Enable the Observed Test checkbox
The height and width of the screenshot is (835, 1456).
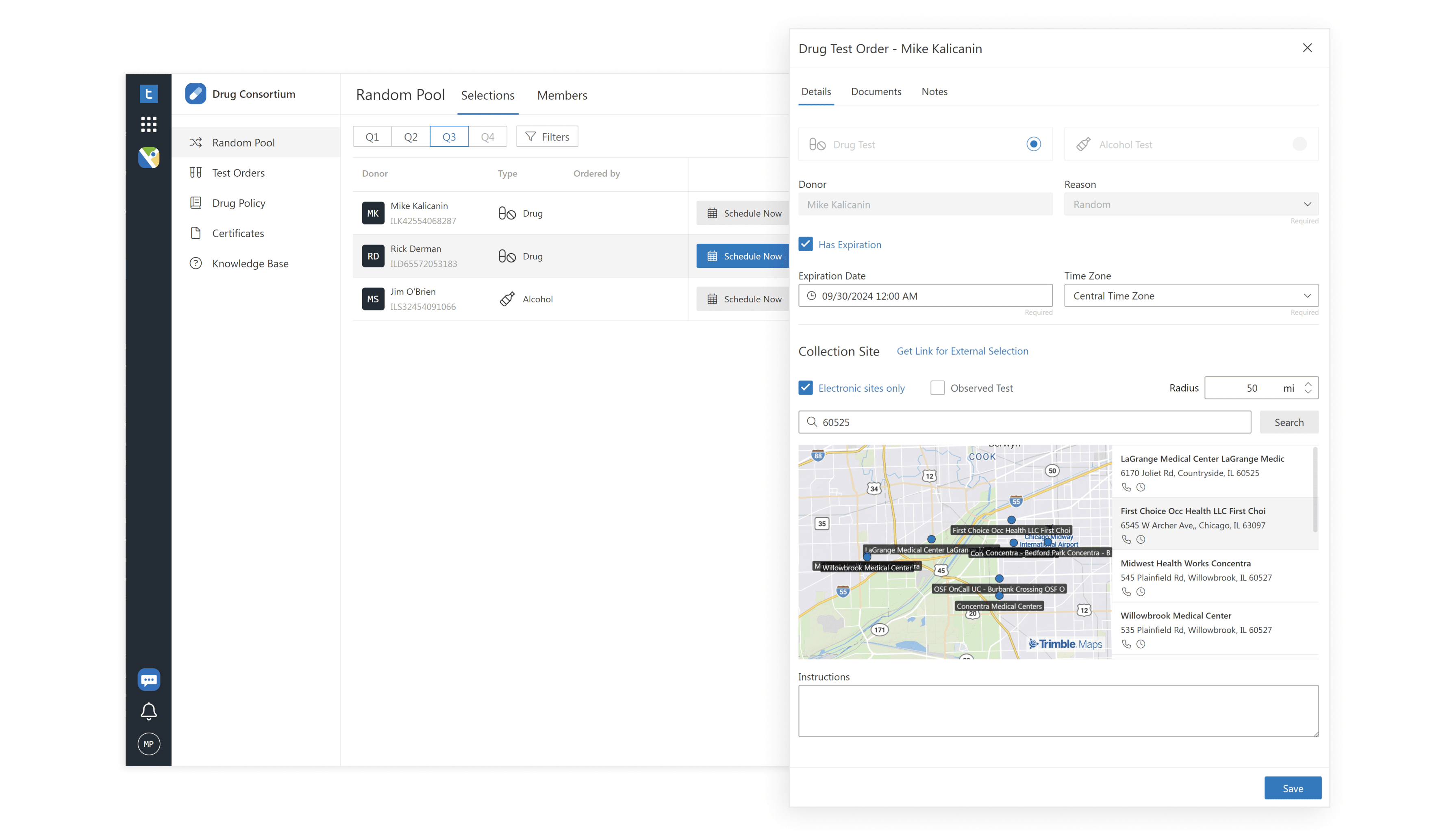(937, 388)
